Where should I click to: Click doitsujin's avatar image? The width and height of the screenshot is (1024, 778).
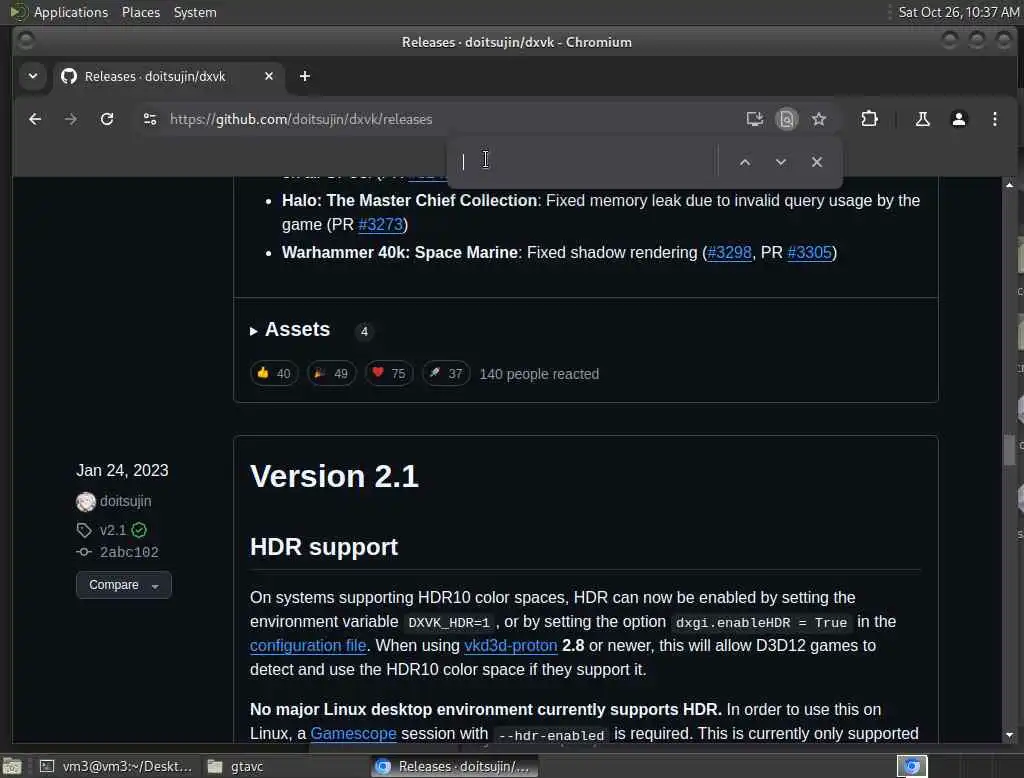click(x=86, y=502)
